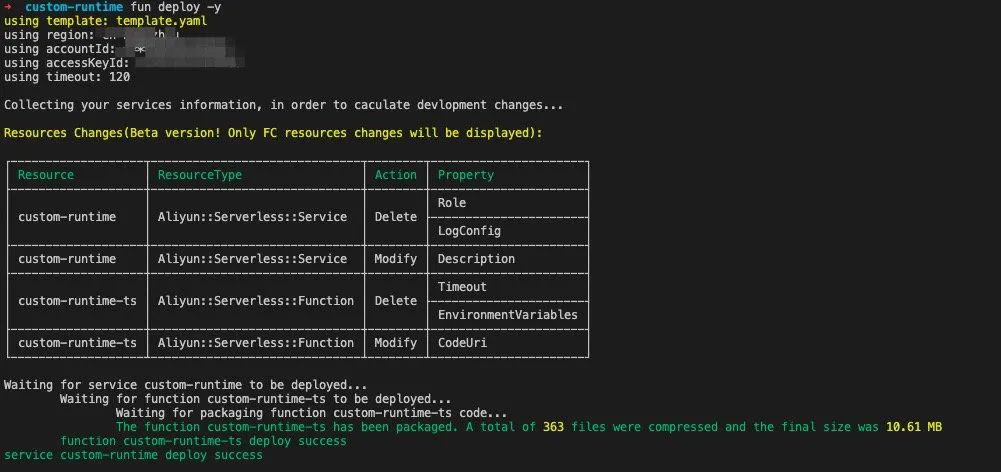The height and width of the screenshot is (472, 1001).
Task: Click the yellow 10.61 MB size text
Action: coord(914,427)
